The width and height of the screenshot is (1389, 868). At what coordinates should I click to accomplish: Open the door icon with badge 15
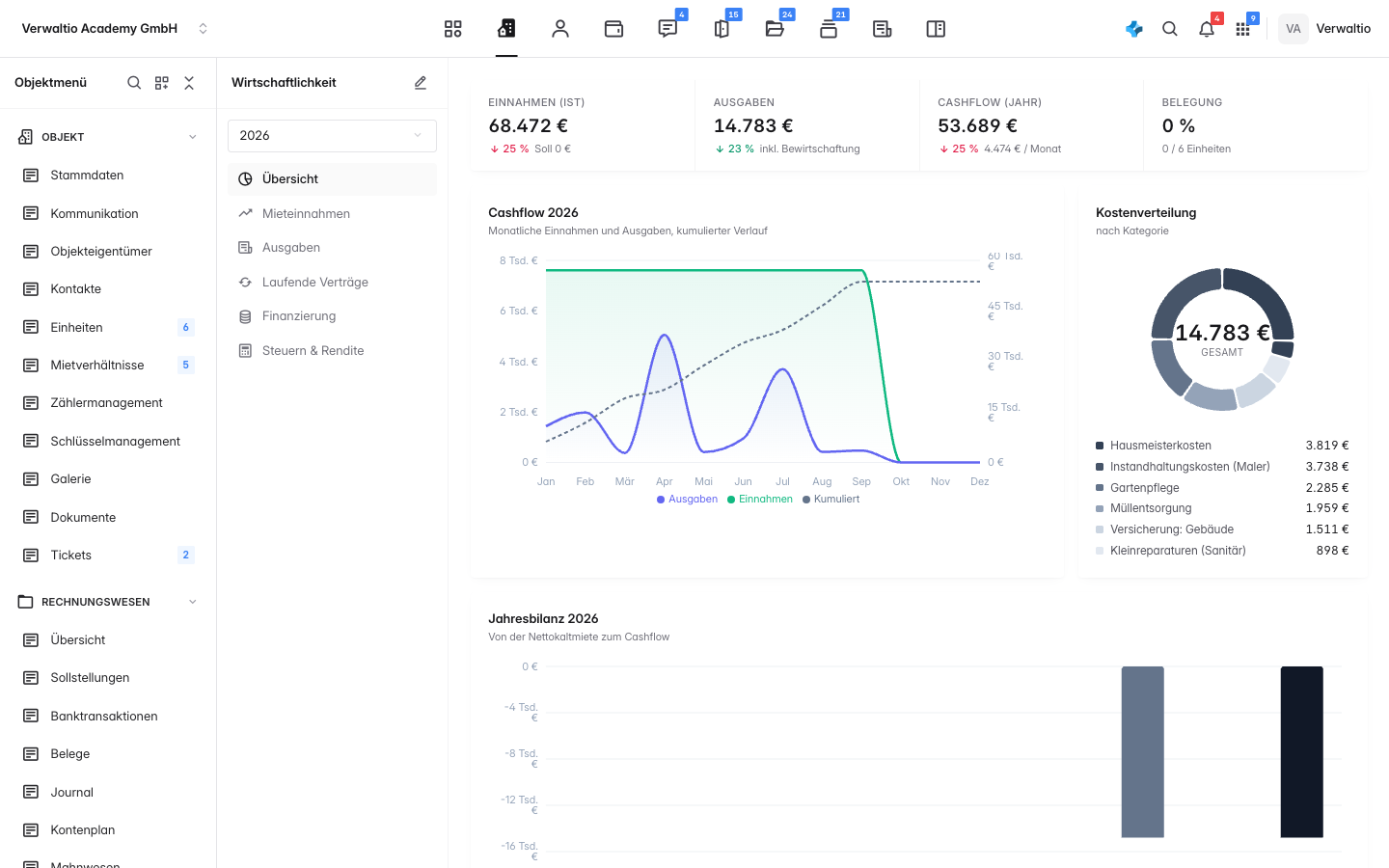(721, 29)
